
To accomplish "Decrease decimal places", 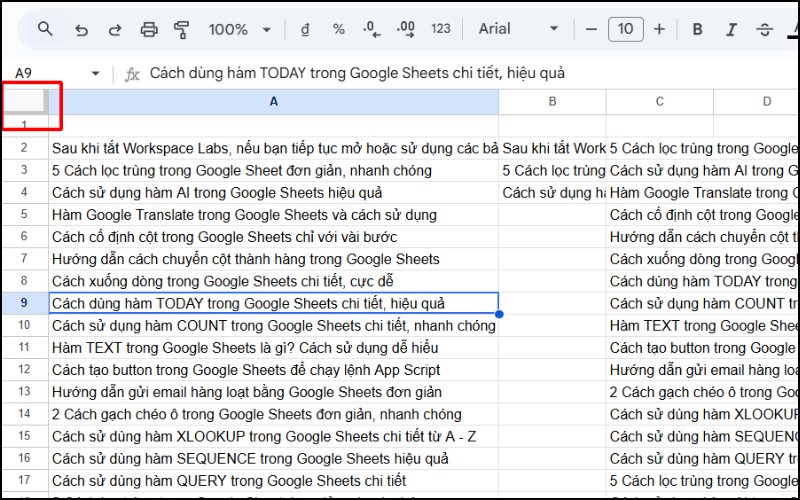I will pos(371,29).
